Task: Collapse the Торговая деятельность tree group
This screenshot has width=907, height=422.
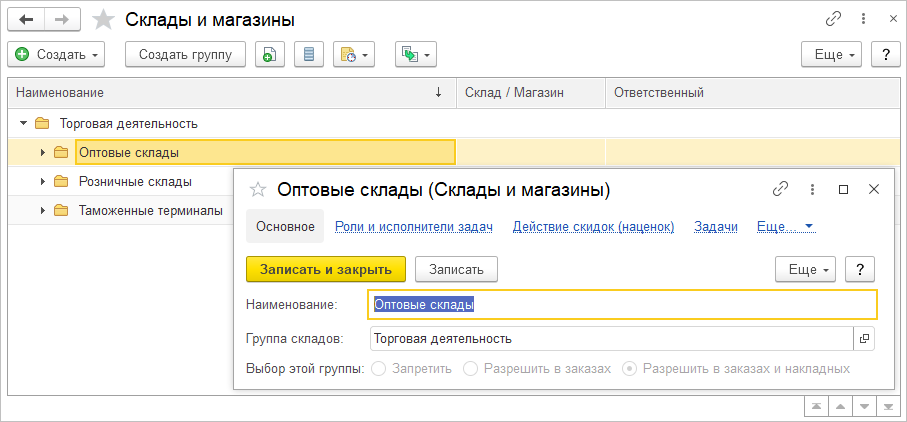Action: (23, 124)
